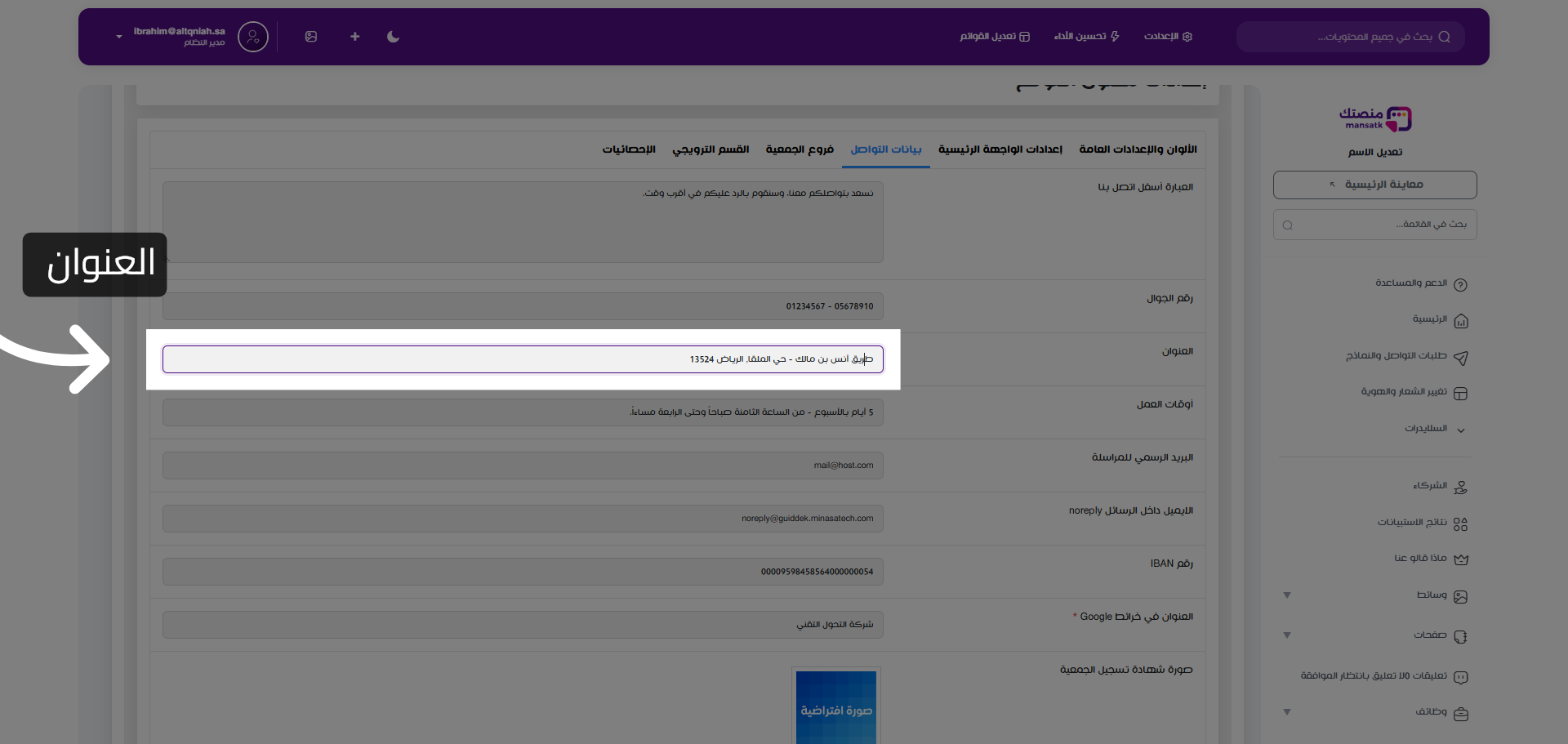Click the تحسين الأداء lightning icon
Image resolution: width=1568 pixels, height=744 pixels.
1086,37
